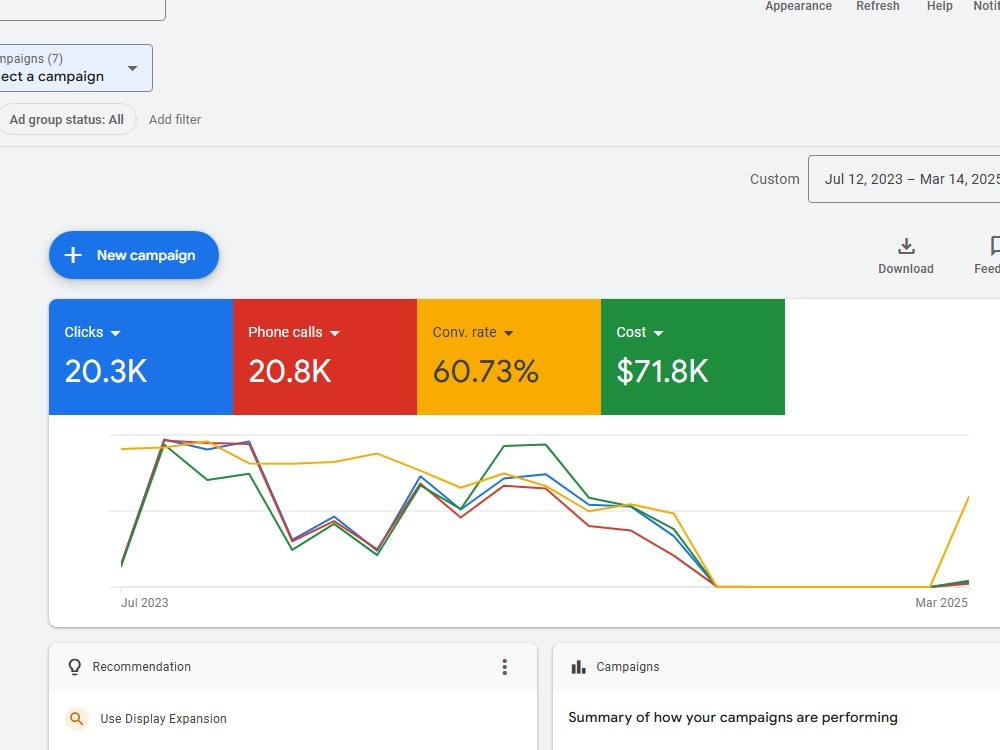Open Help in the top bar
Image resolution: width=1000 pixels, height=750 pixels.
939,6
